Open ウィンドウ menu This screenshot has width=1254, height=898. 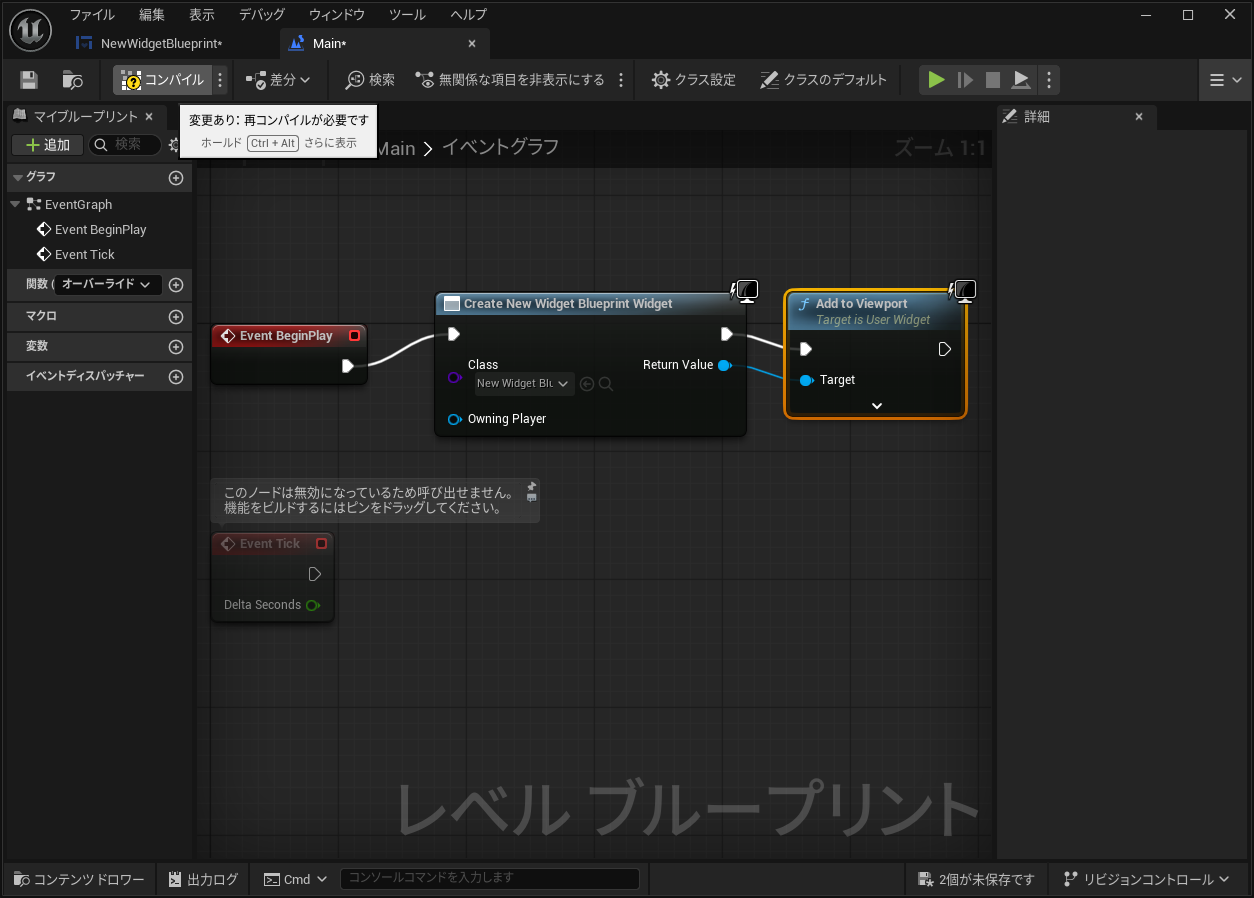point(337,15)
